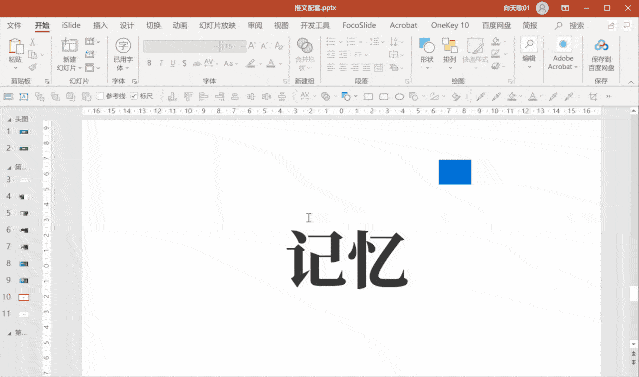The height and width of the screenshot is (377, 639).
Task: Click Save to Baidu Netdisk cloud icon
Action: tap(601, 45)
